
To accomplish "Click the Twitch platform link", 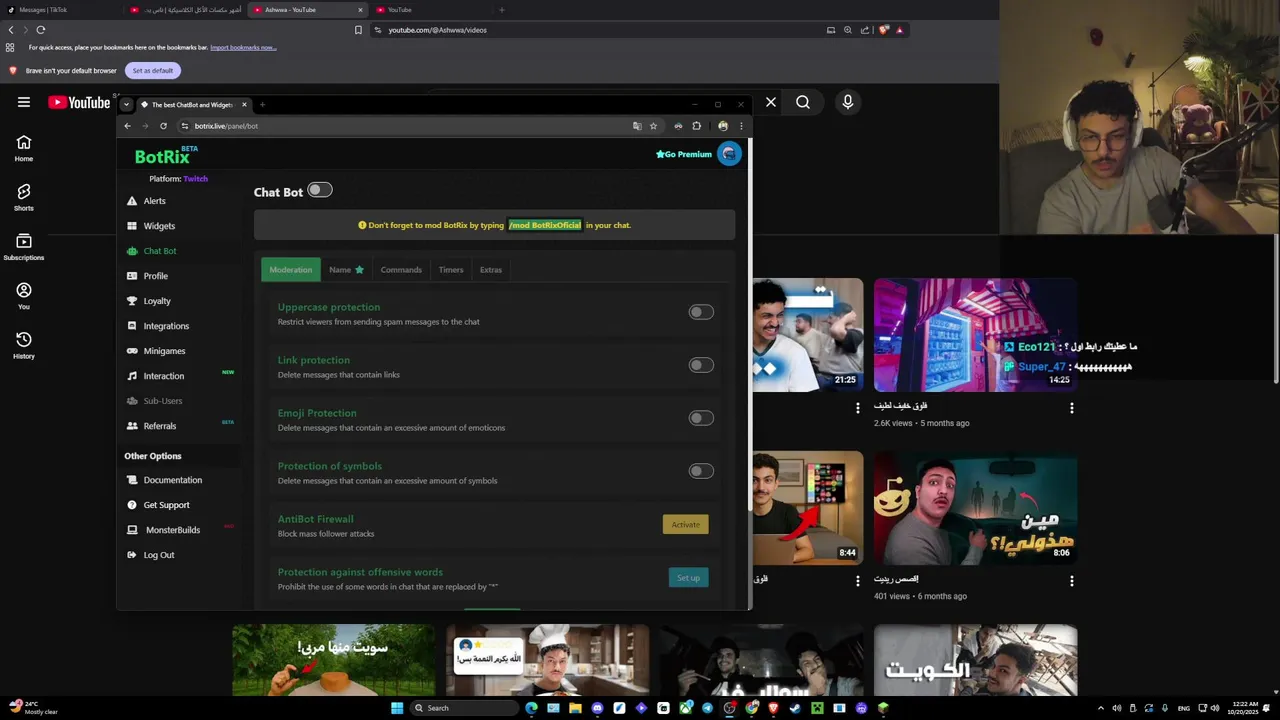I will [x=195, y=179].
